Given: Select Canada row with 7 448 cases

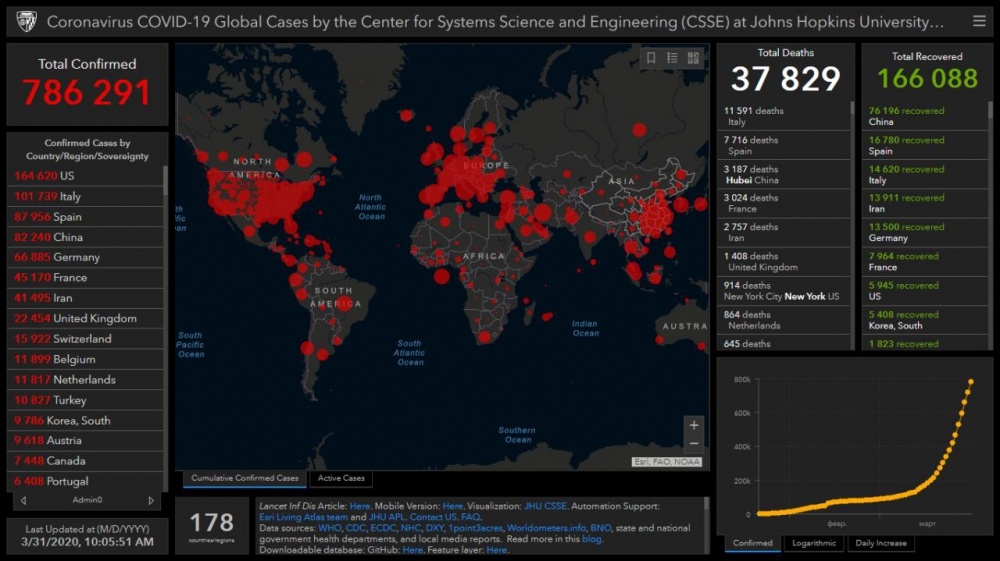Looking at the screenshot, I should (x=85, y=461).
